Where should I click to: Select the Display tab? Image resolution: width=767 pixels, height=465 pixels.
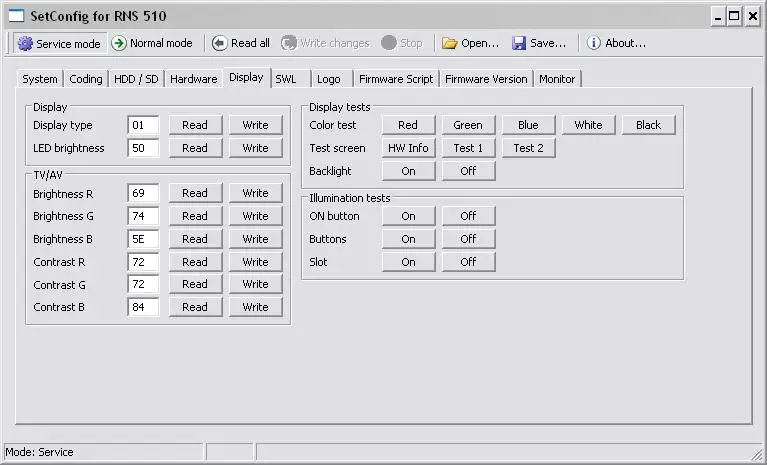(x=247, y=77)
